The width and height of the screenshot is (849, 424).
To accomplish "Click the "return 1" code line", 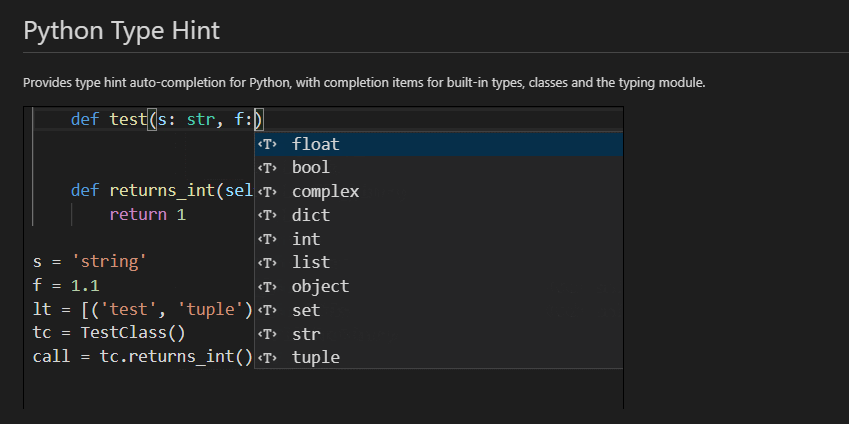I will tap(147, 214).
